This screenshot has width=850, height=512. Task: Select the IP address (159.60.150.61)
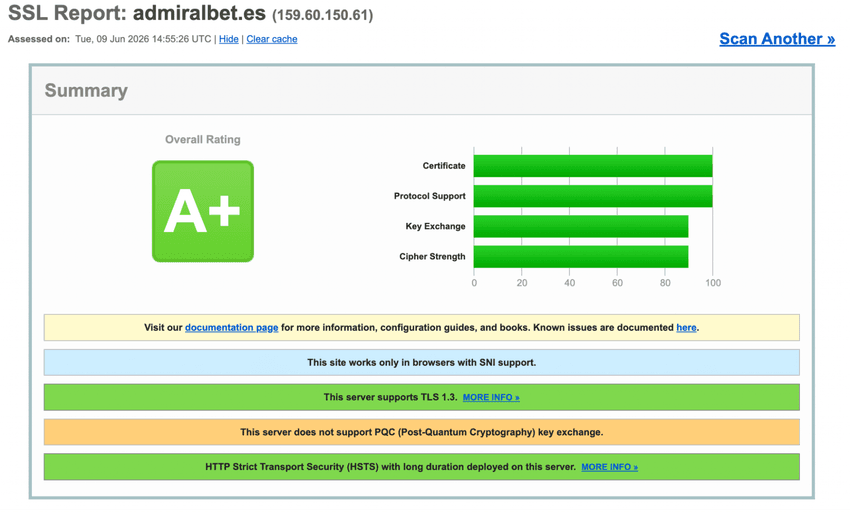pos(323,15)
